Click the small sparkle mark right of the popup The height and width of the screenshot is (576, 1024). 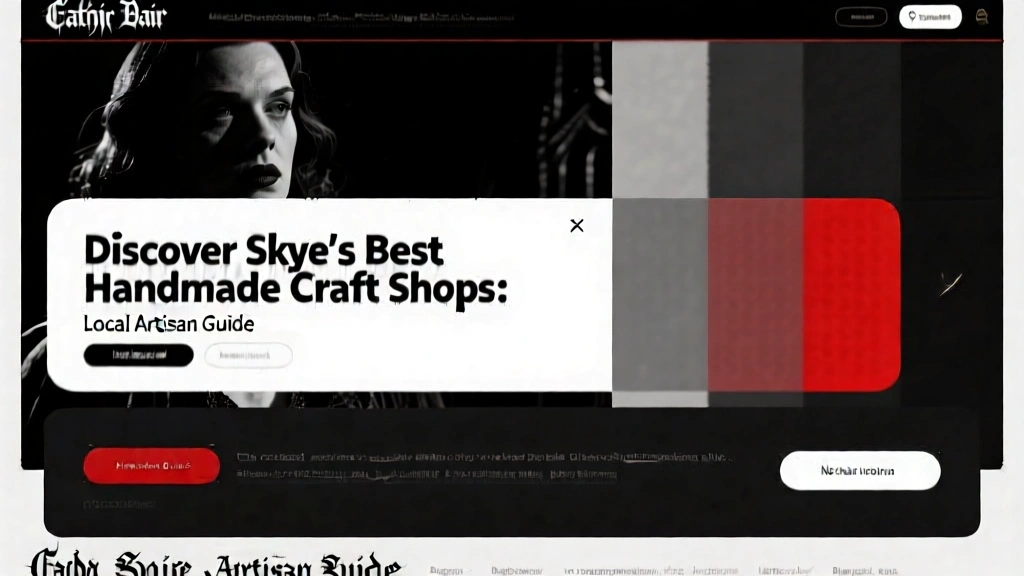pyautogui.click(x=950, y=284)
